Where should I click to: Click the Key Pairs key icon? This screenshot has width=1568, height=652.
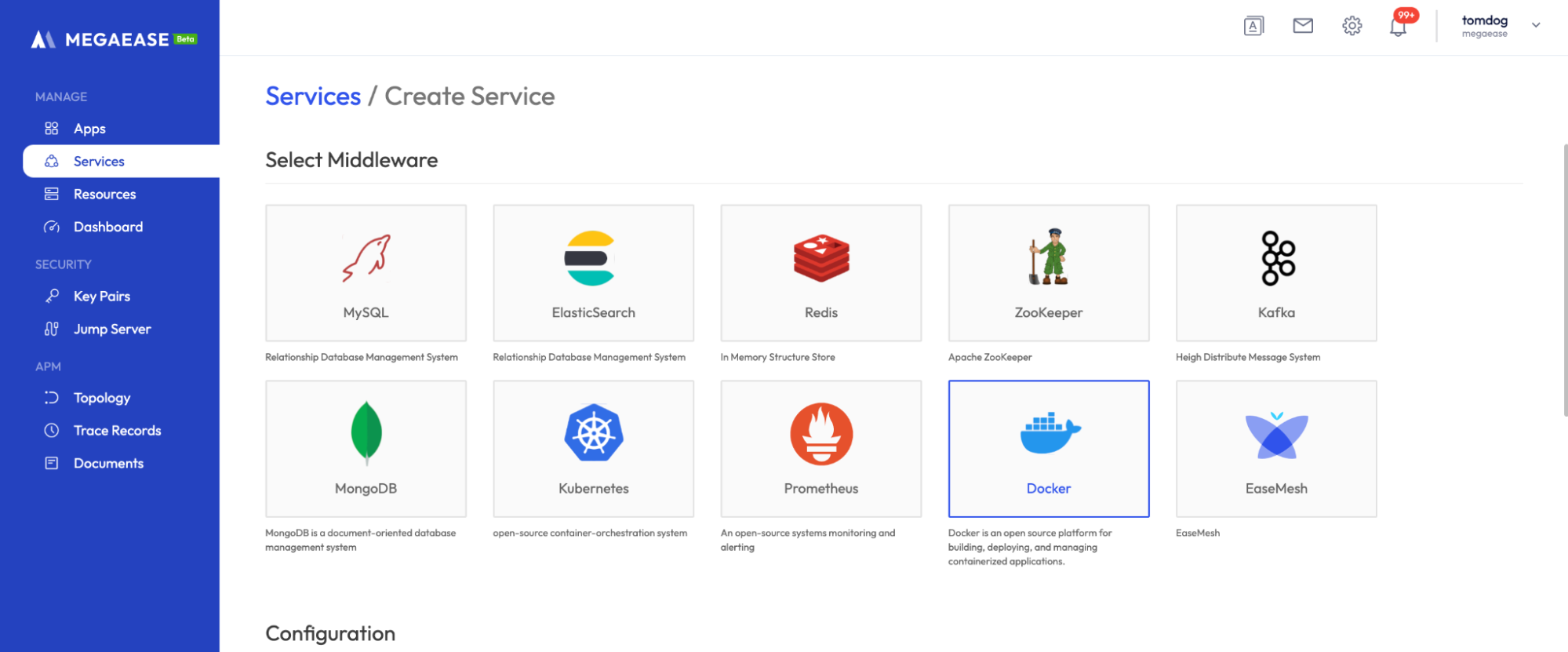click(52, 296)
